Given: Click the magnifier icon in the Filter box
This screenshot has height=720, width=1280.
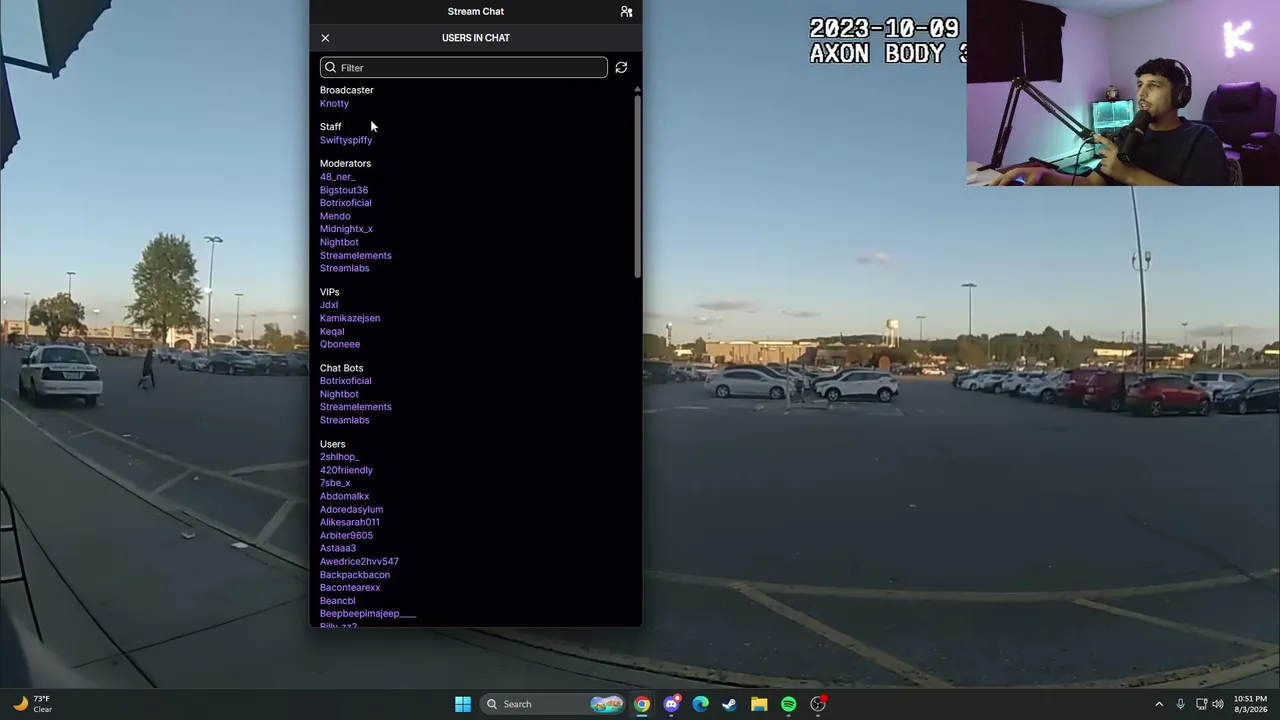Looking at the screenshot, I should click(331, 68).
